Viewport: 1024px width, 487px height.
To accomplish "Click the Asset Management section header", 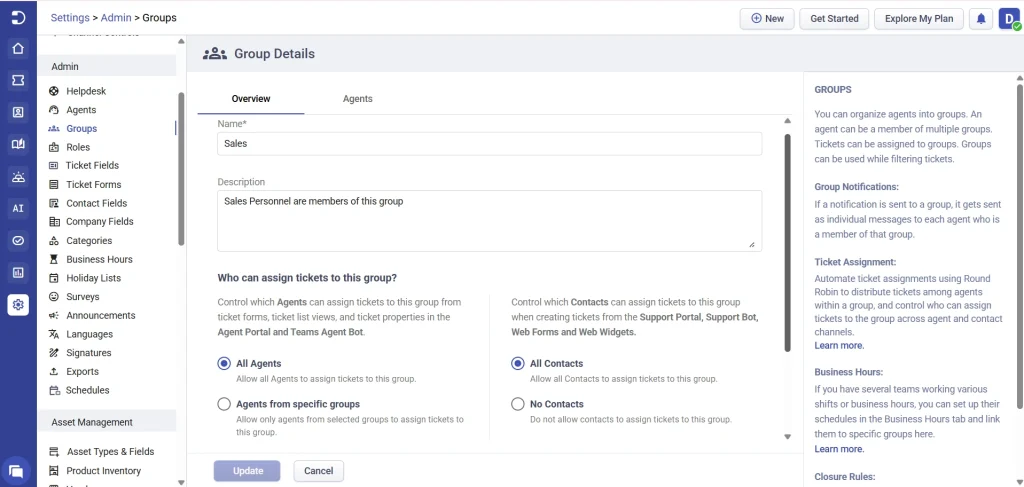I will (106, 422).
